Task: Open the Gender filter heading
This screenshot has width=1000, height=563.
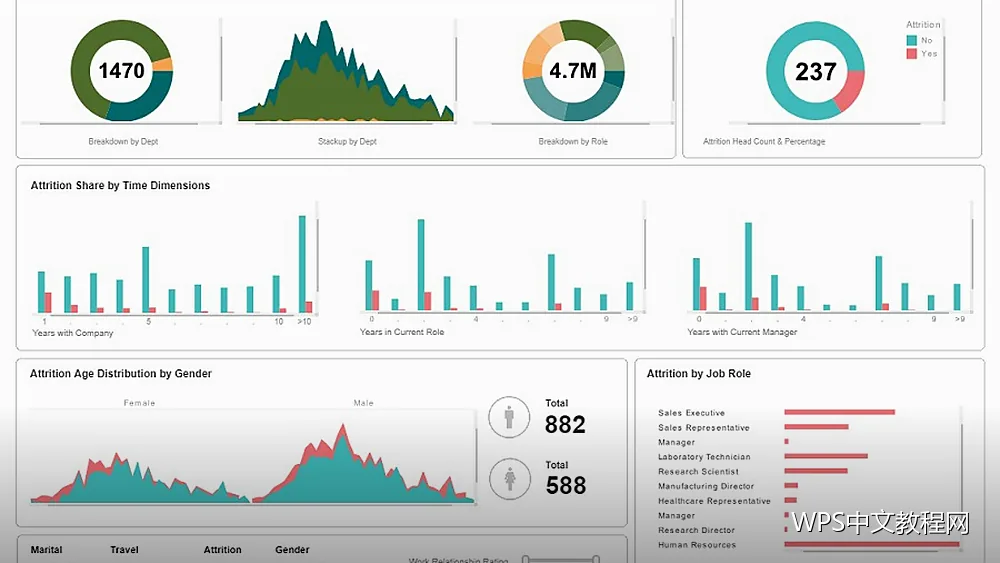Action: tap(292, 550)
